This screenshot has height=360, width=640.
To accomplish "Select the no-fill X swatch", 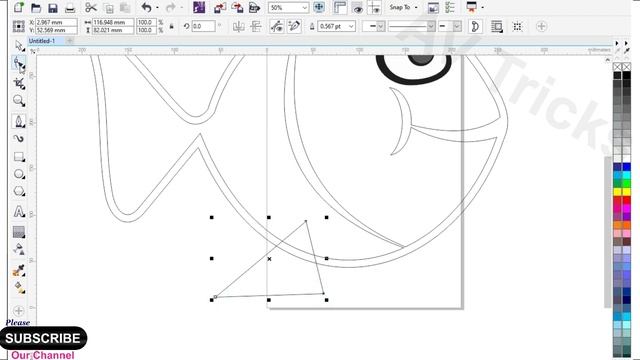I will tap(618, 67).
